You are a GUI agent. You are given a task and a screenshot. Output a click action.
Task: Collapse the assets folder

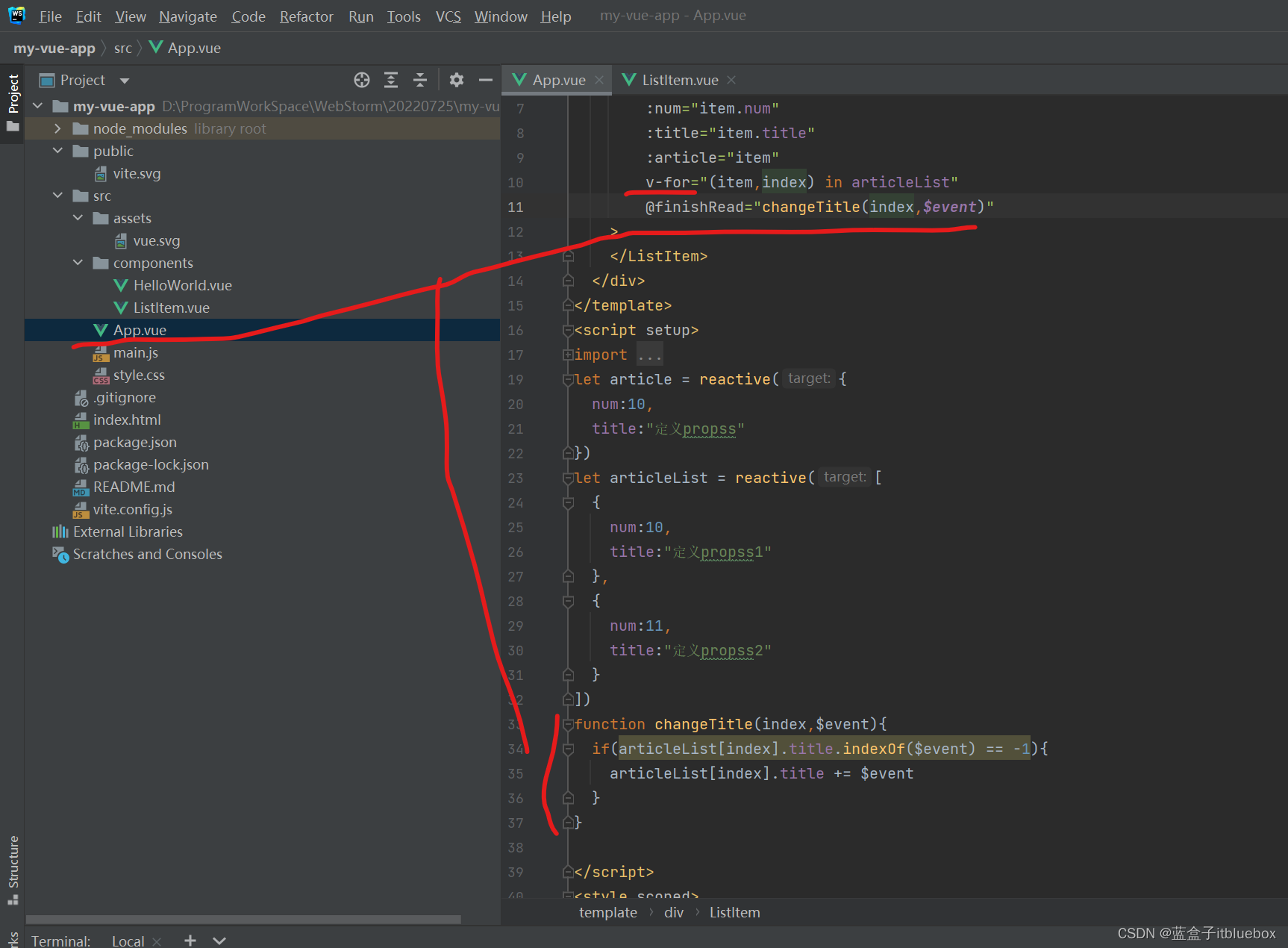(78, 218)
